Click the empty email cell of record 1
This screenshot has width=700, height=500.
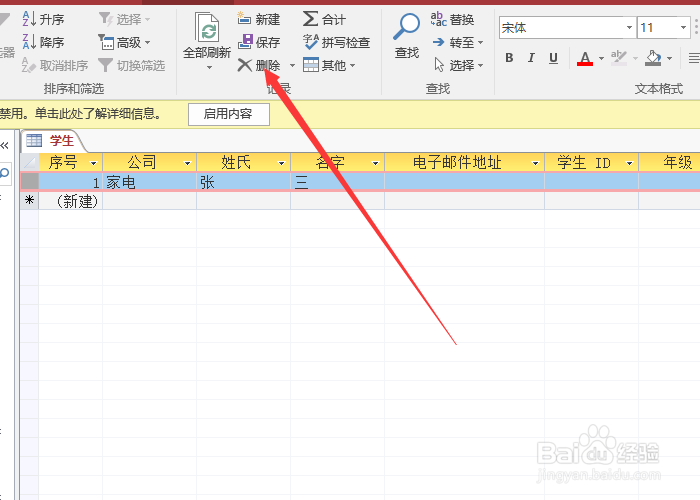point(464,182)
